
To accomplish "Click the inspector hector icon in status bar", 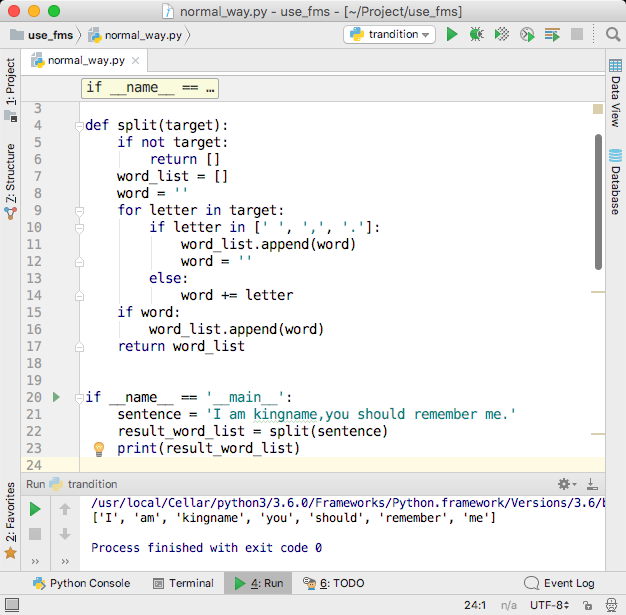I will coord(611,605).
